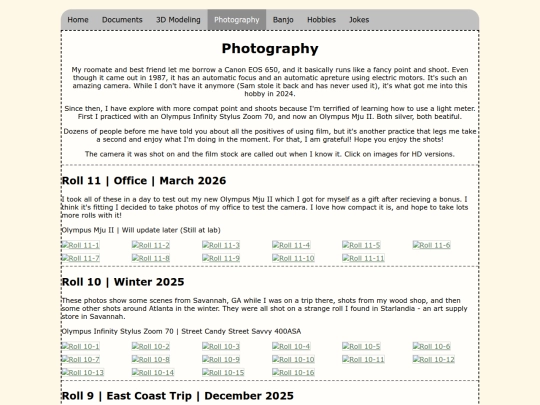Open the Home tab
Image resolution: width=540 pixels, height=405 pixels.
[78, 20]
